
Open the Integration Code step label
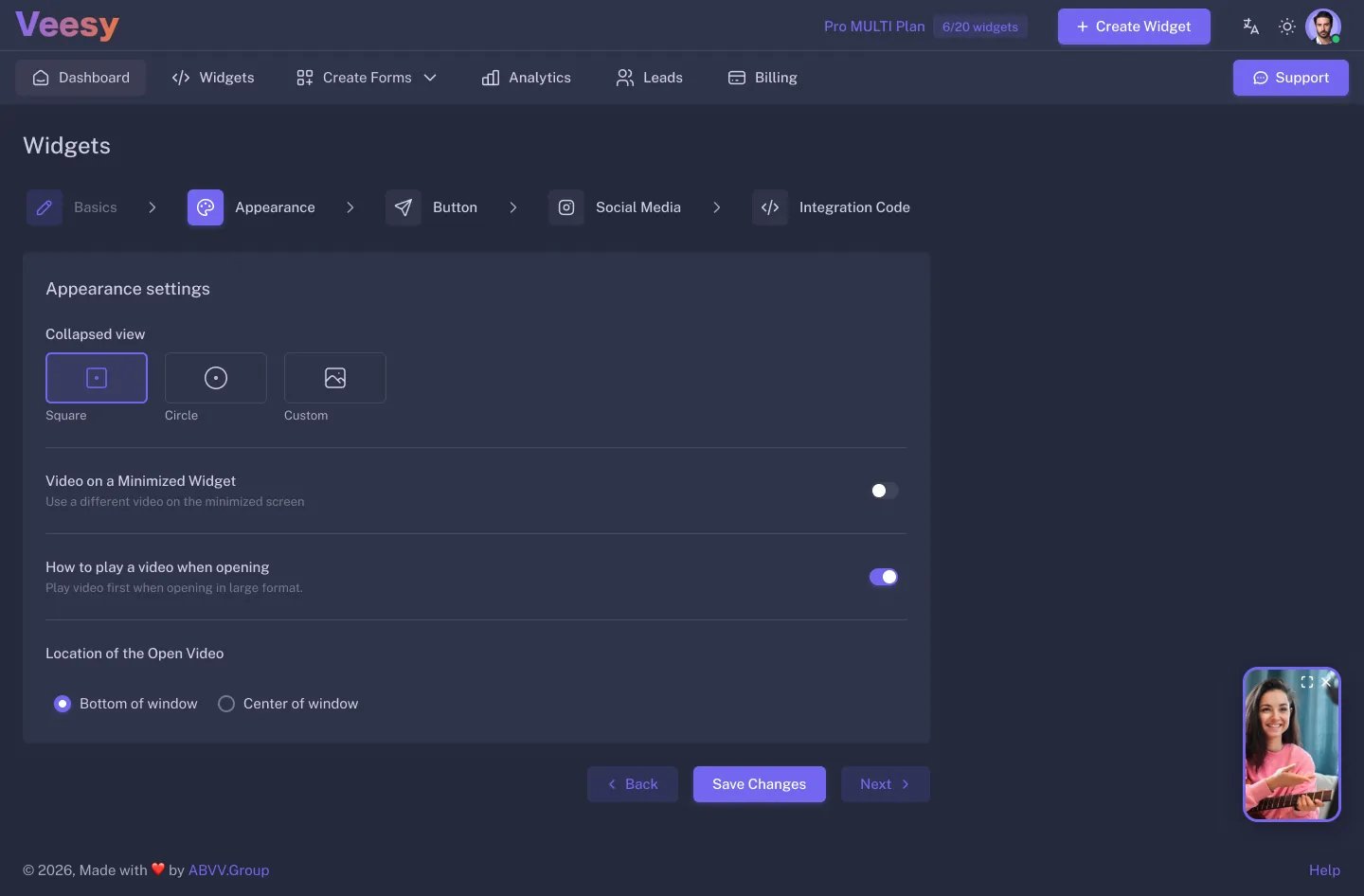[854, 207]
